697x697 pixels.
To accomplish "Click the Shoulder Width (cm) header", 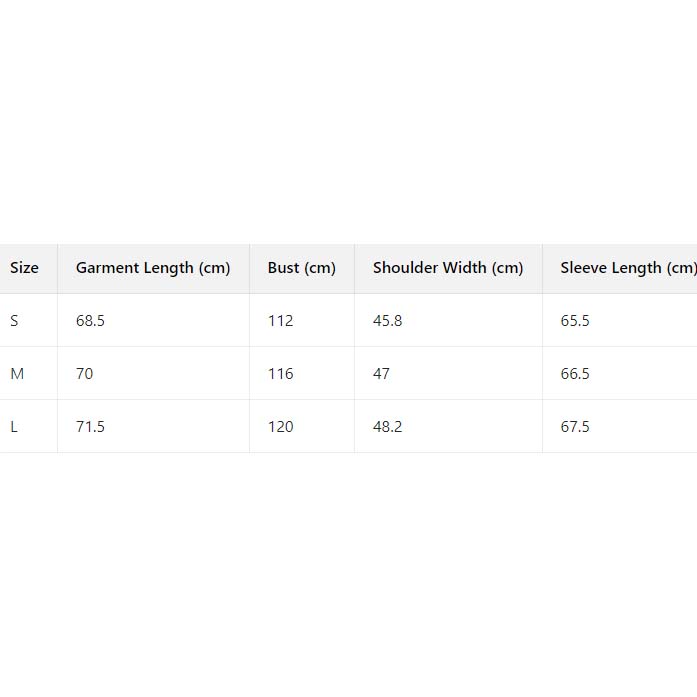I will coord(448,268).
